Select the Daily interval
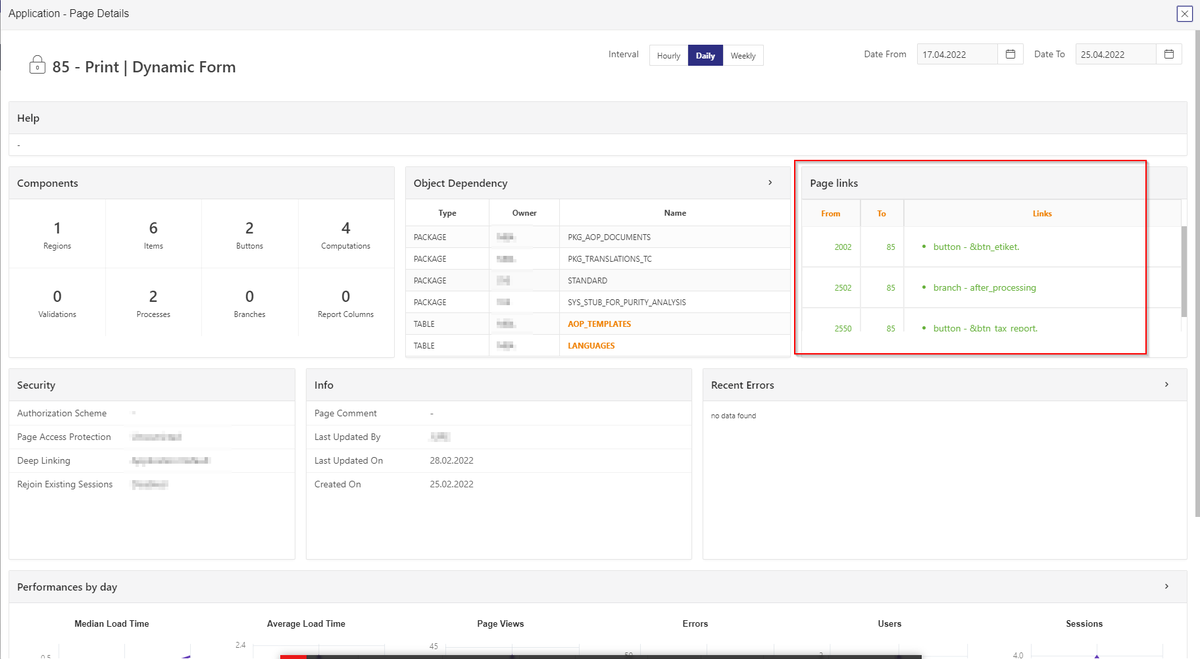Viewport: 1200px width, 659px height. pyautogui.click(x=706, y=56)
